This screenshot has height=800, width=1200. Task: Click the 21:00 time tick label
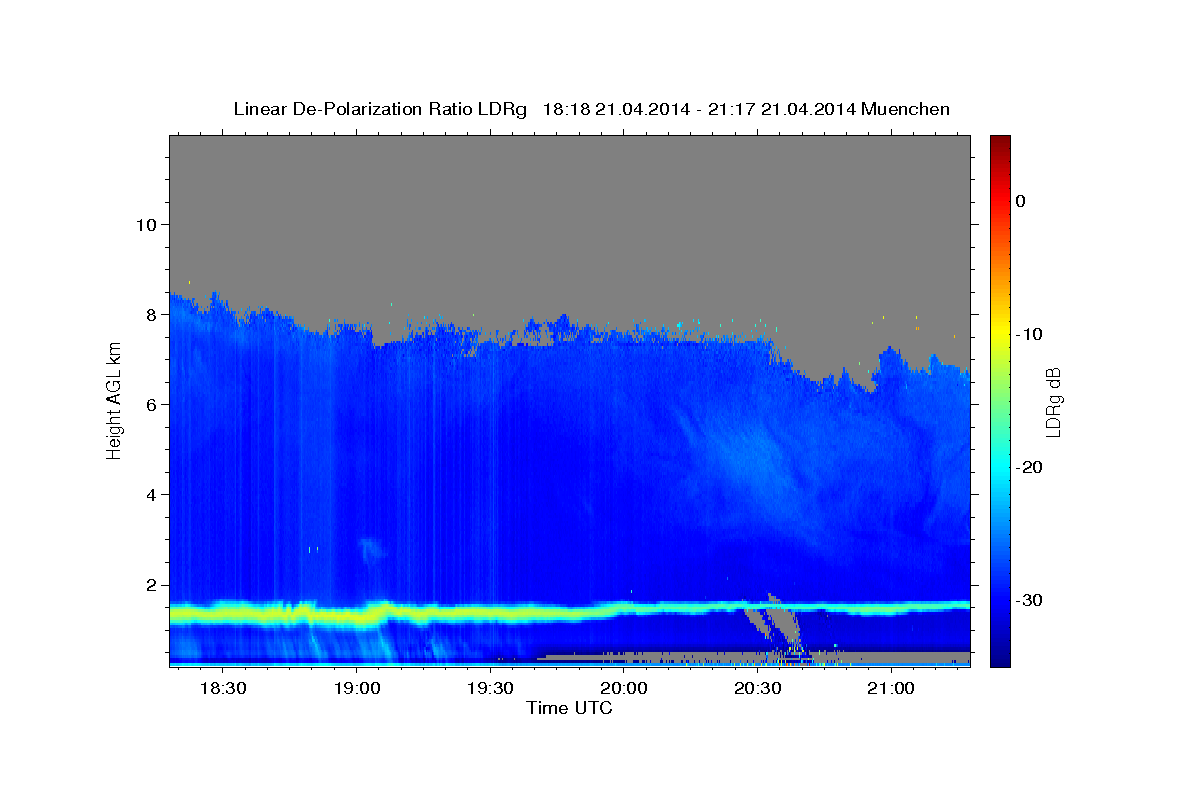point(890,689)
